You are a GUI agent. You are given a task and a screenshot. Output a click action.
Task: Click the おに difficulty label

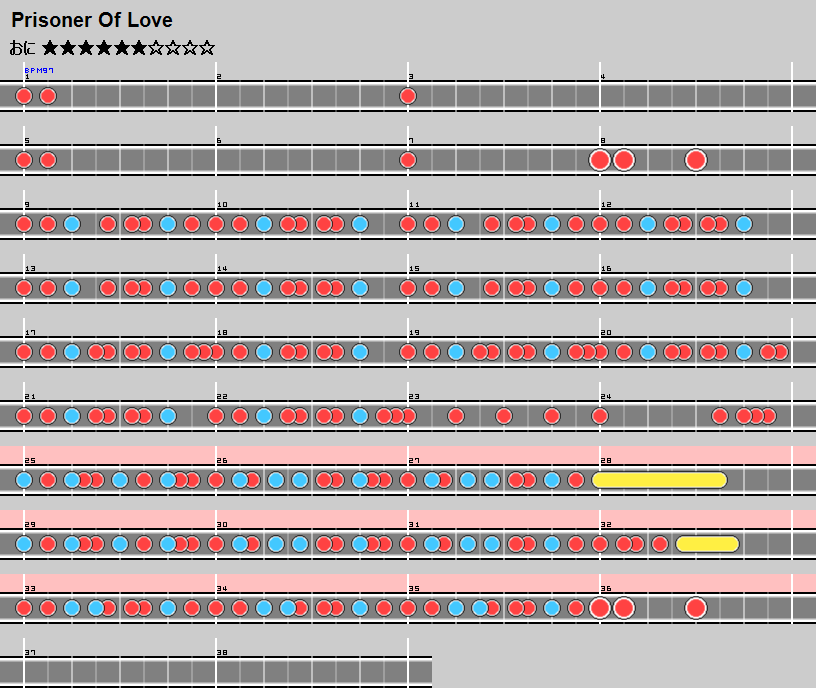(23, 47)
